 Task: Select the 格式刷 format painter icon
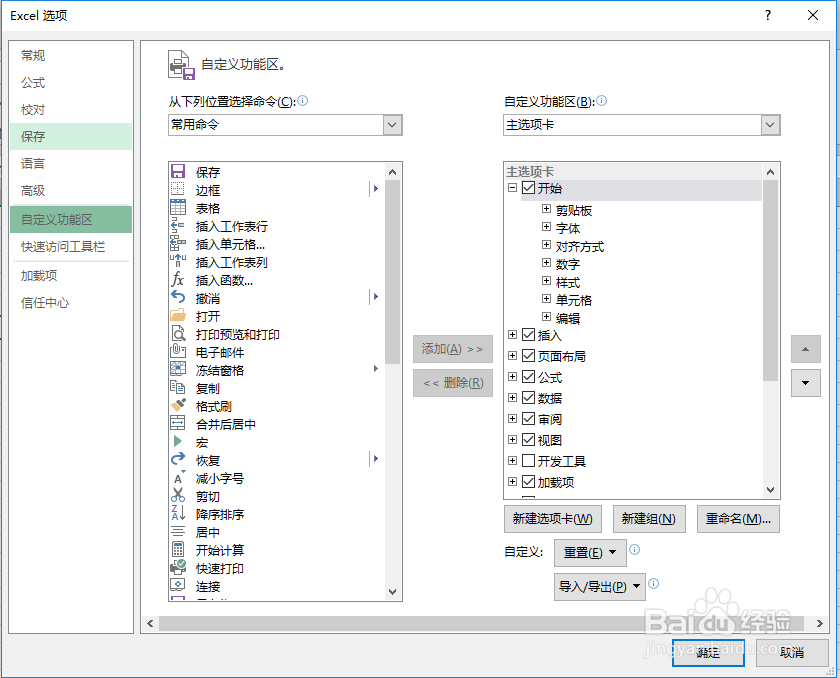point(178,405)
